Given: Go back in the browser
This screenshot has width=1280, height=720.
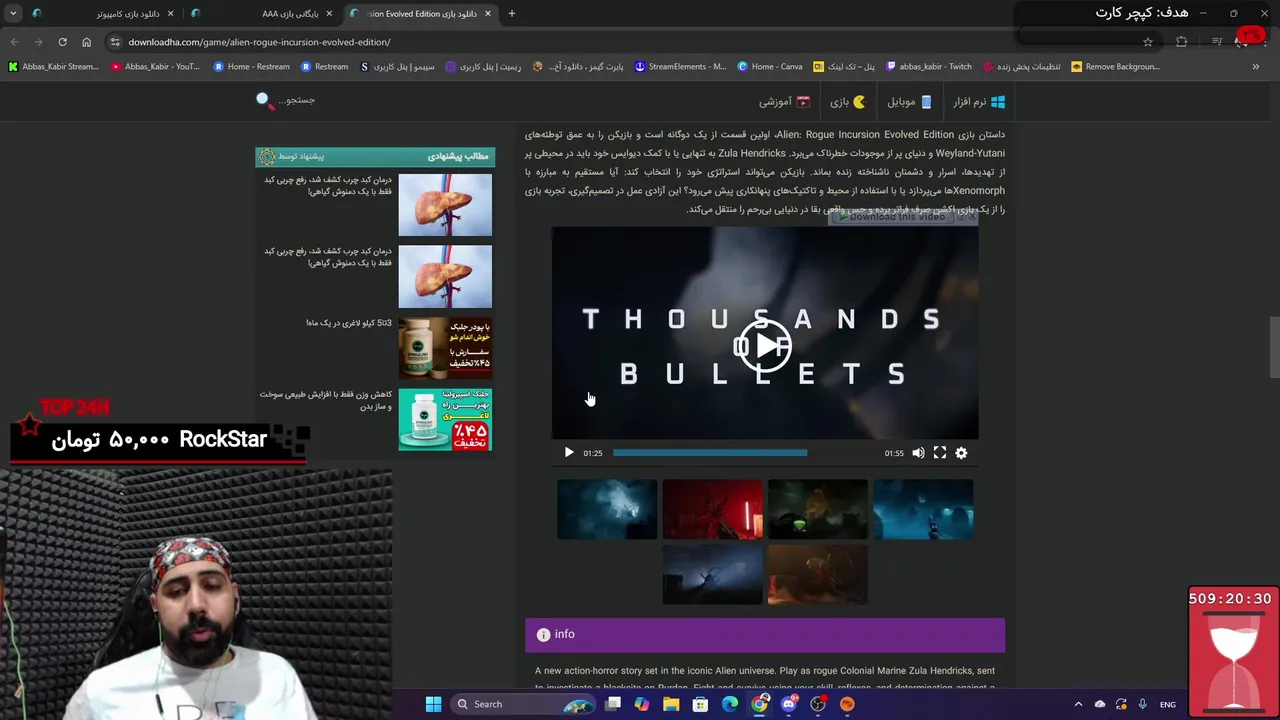Looking at the screenshot, I should (14, 42).
